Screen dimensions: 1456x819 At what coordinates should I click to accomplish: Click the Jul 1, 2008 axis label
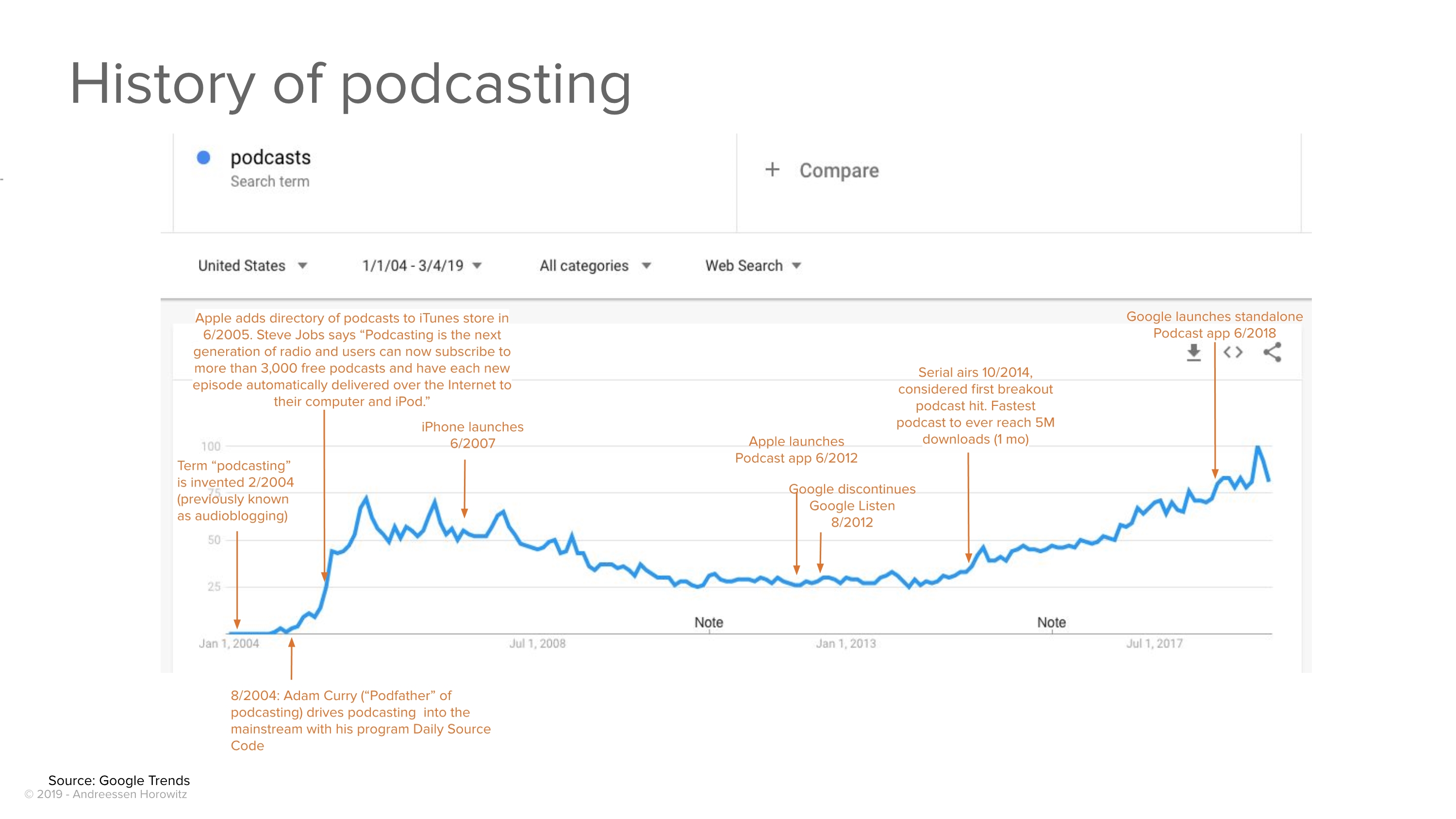click(x=538, y=643)
